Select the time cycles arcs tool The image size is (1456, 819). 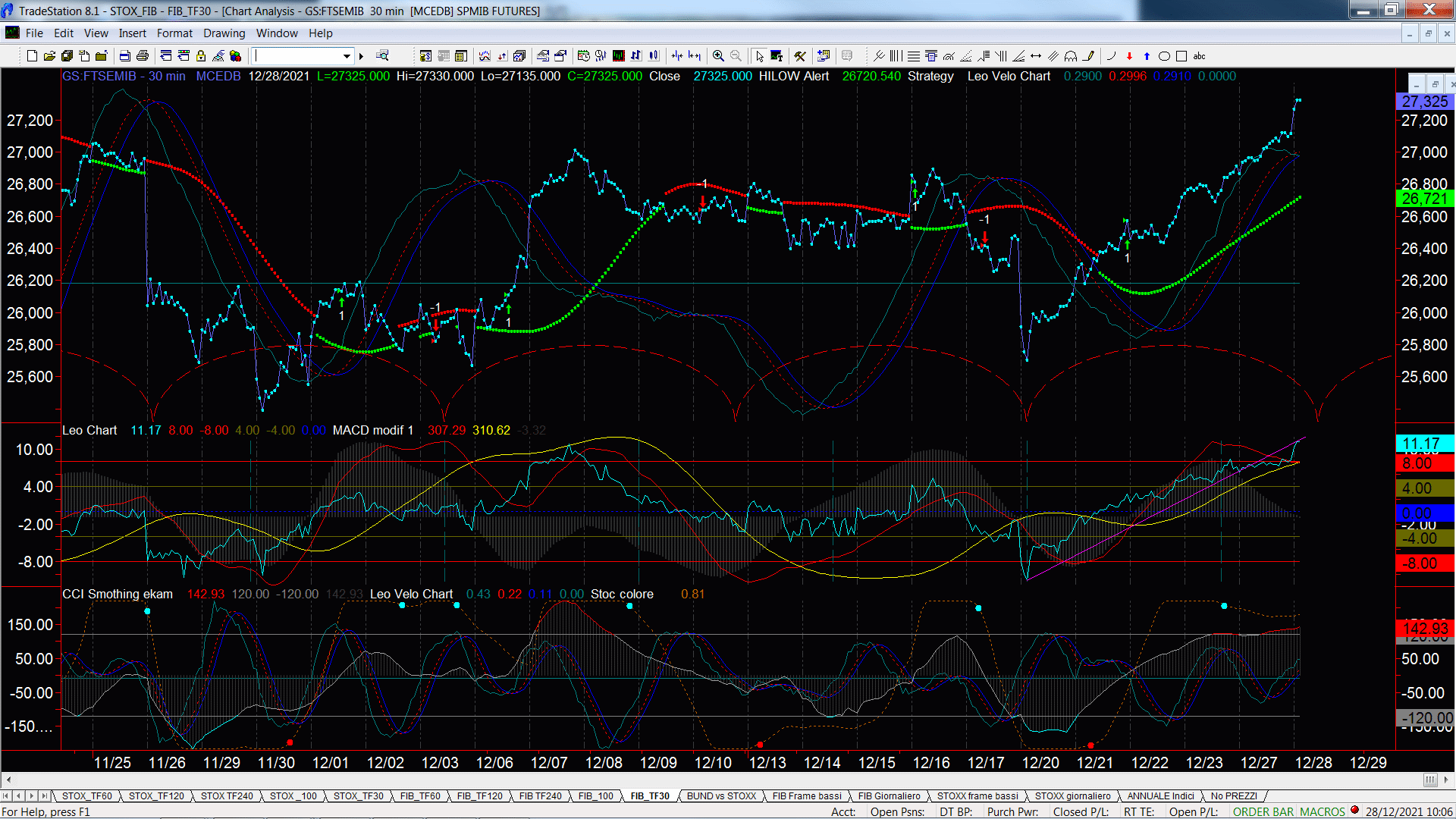pyautogui.click(x=1070, y=56)
